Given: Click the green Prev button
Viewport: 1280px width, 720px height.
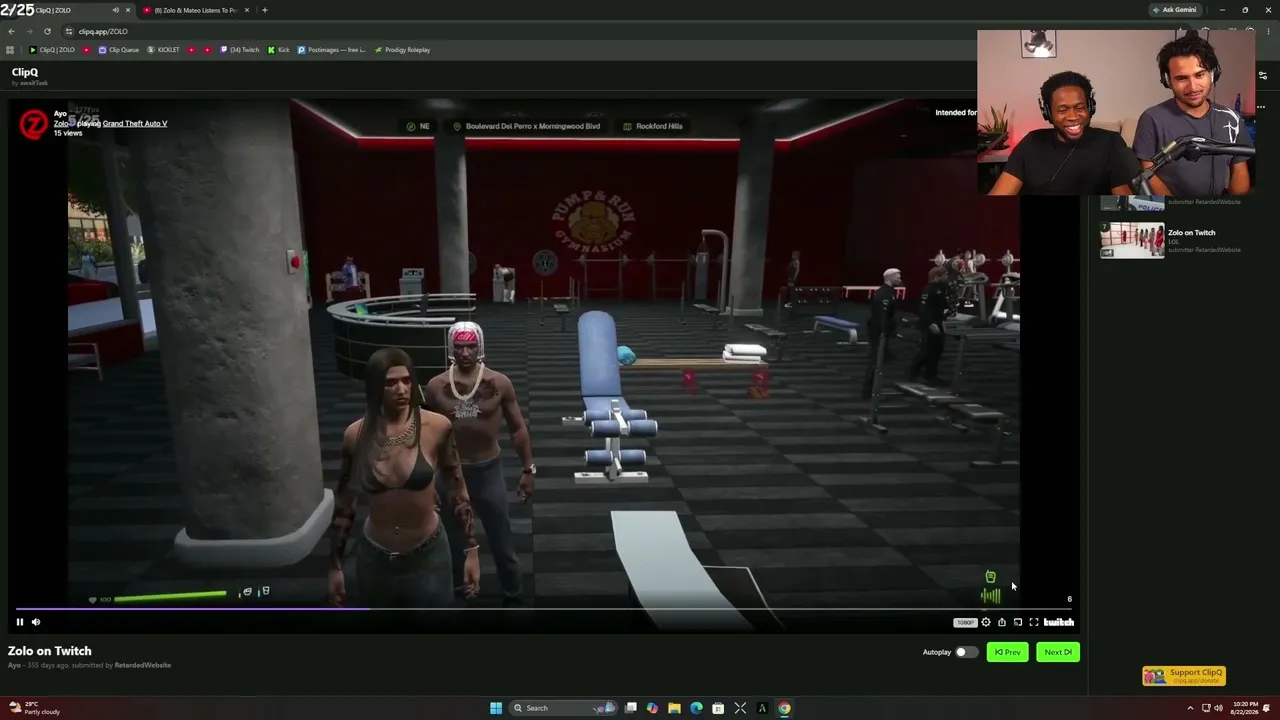Looking at the screenshot, I should click(x=1007, y=652).
